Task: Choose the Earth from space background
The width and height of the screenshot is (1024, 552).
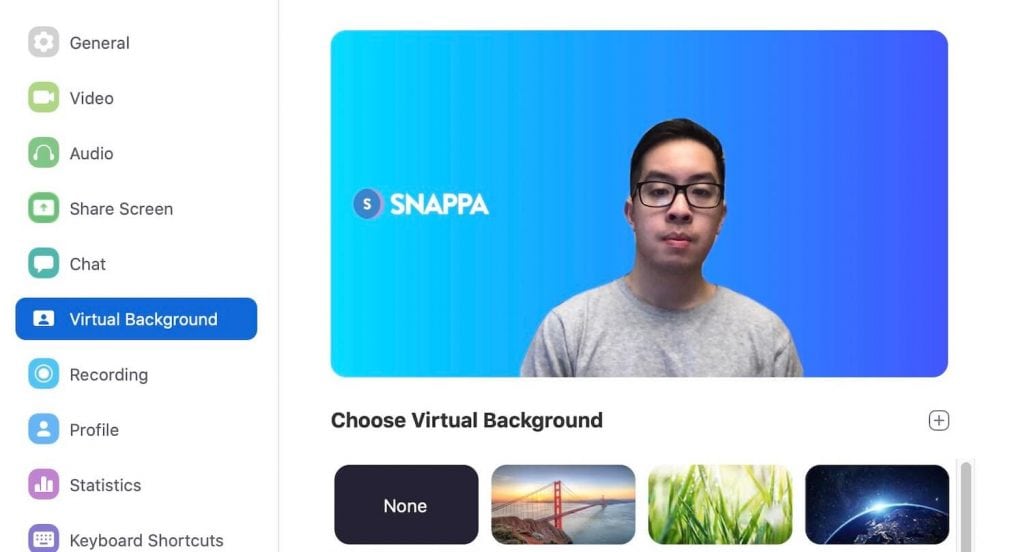Action: point(877,505)
